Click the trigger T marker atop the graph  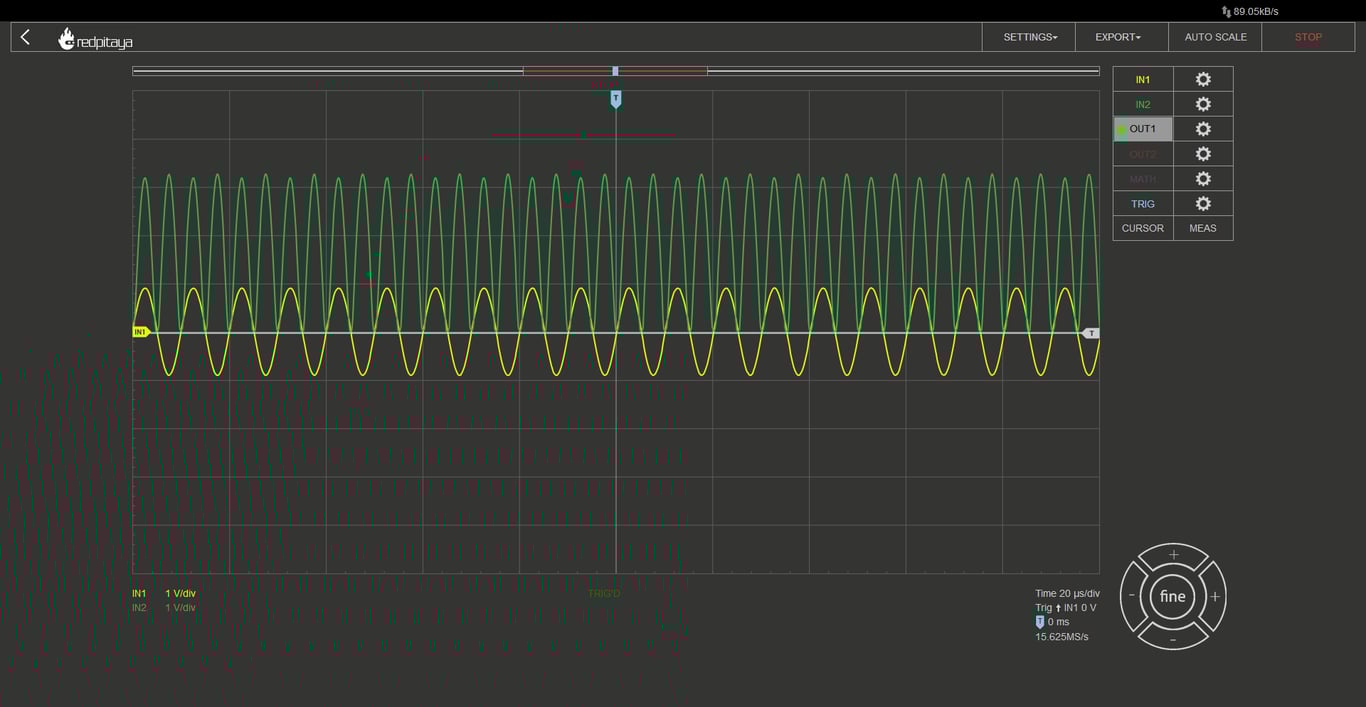pyautogui.click(x=616, y=99)
